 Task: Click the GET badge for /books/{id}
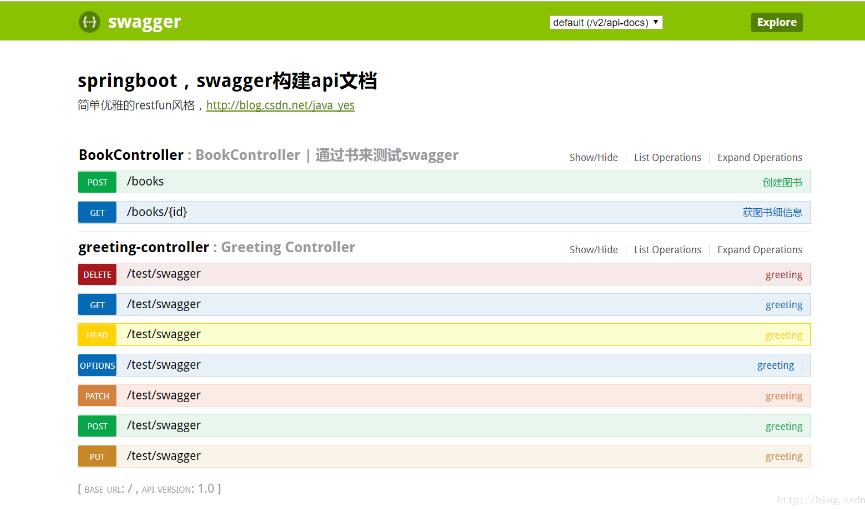[x=97, y=213]
